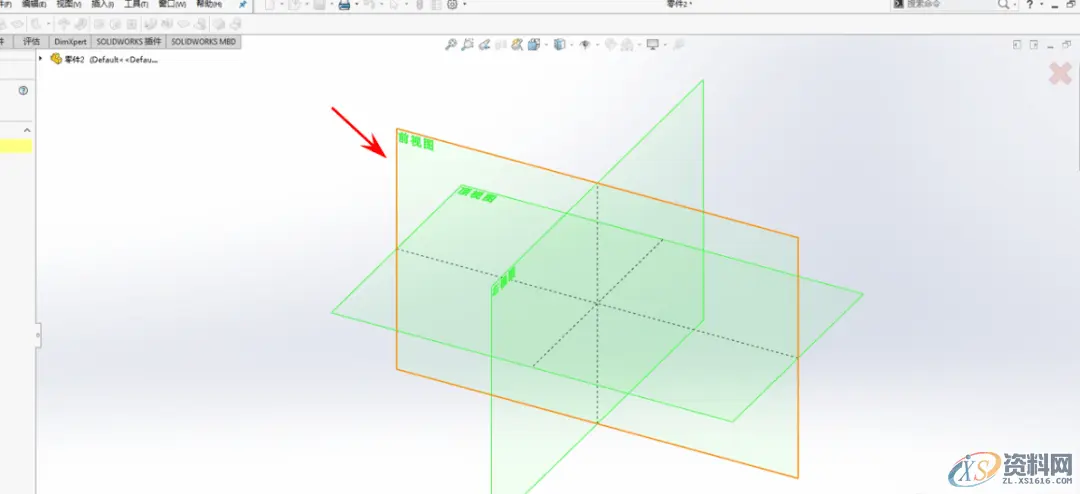Open the dropdown arrow beside Save
This screenshot has width=1080, height=494.
point(331,4)
